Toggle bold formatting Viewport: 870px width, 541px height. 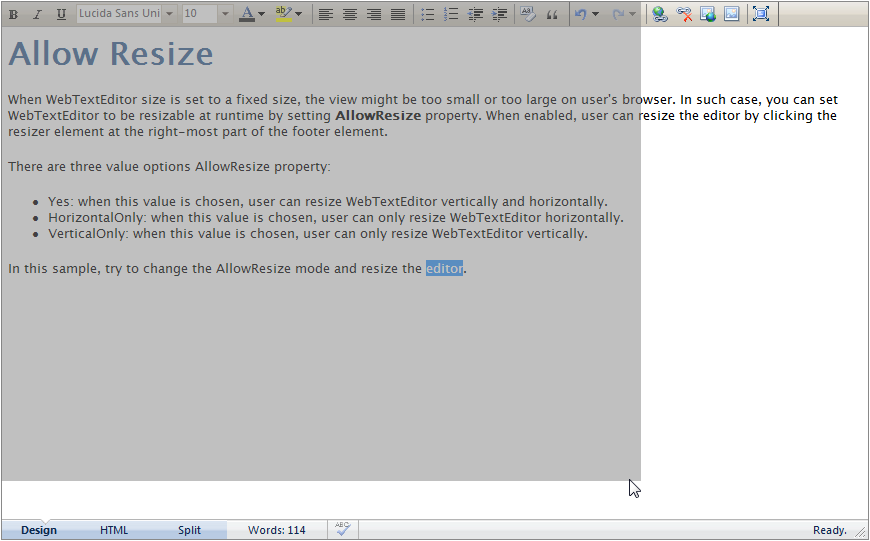(x=13, y=14)
